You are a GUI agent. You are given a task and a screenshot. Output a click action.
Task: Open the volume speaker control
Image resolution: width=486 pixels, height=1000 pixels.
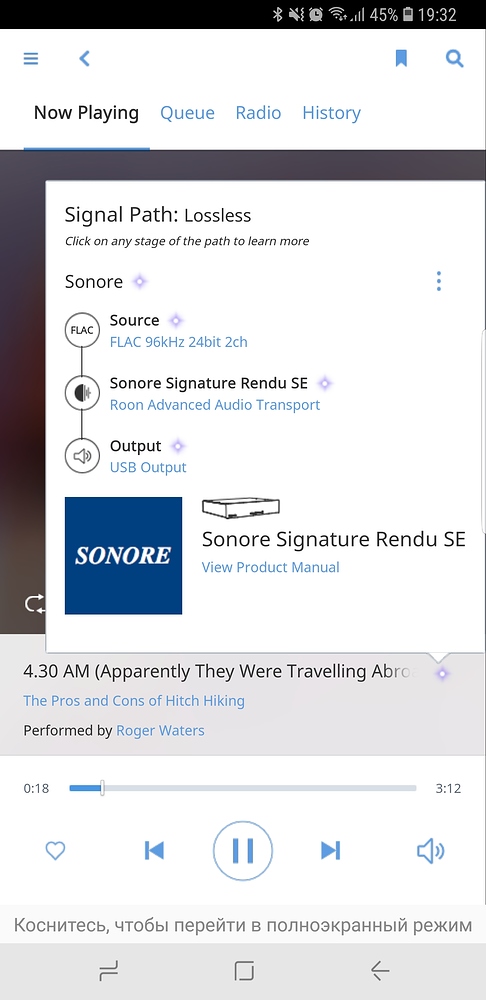(431, 851)
